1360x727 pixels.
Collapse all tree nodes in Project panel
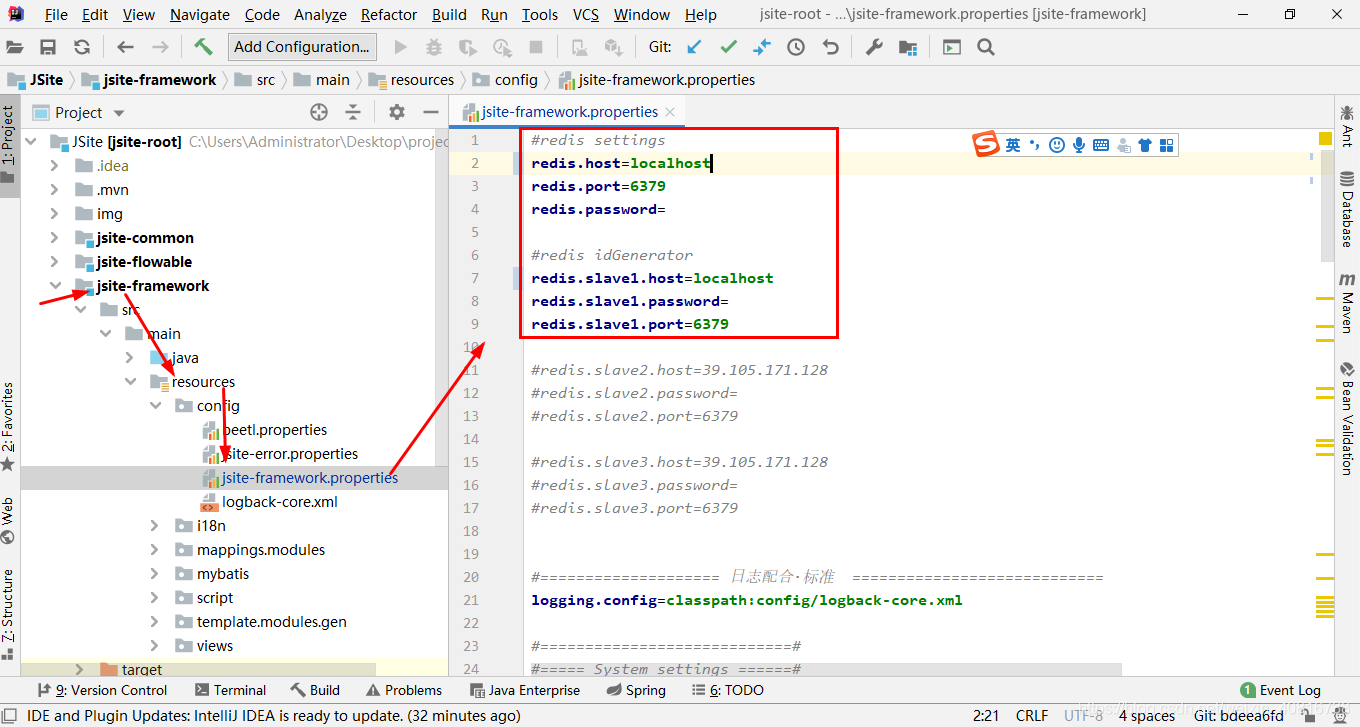click(x=353, y=112)
